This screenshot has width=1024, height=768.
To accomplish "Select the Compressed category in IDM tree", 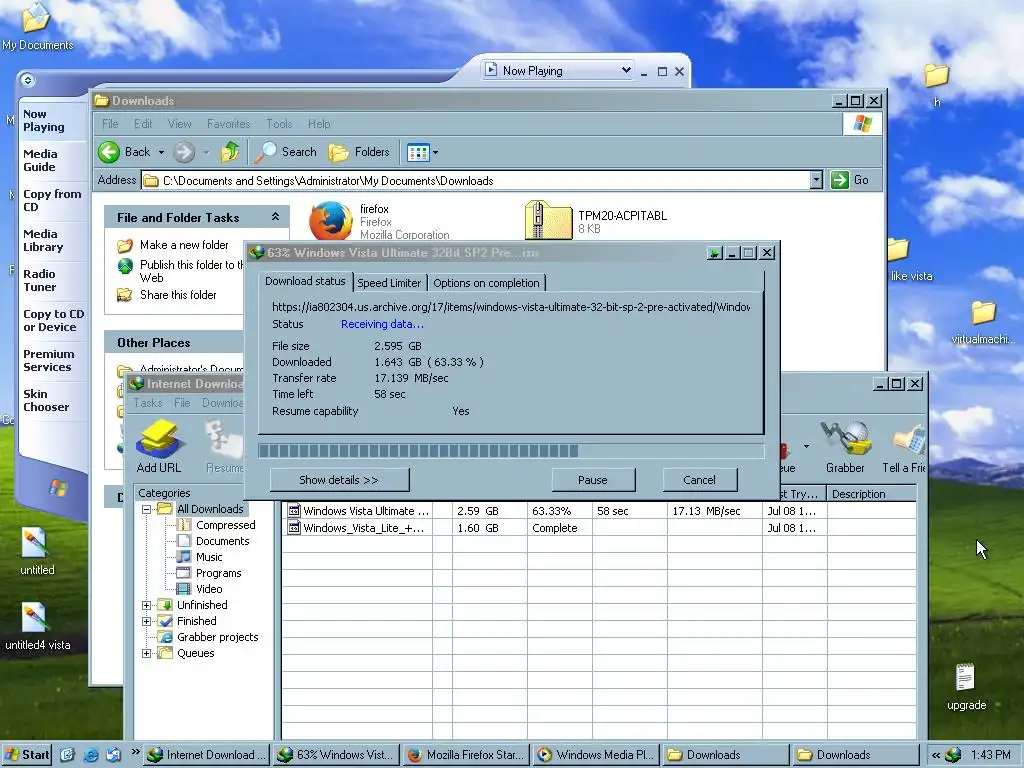I will pos(225,525).
